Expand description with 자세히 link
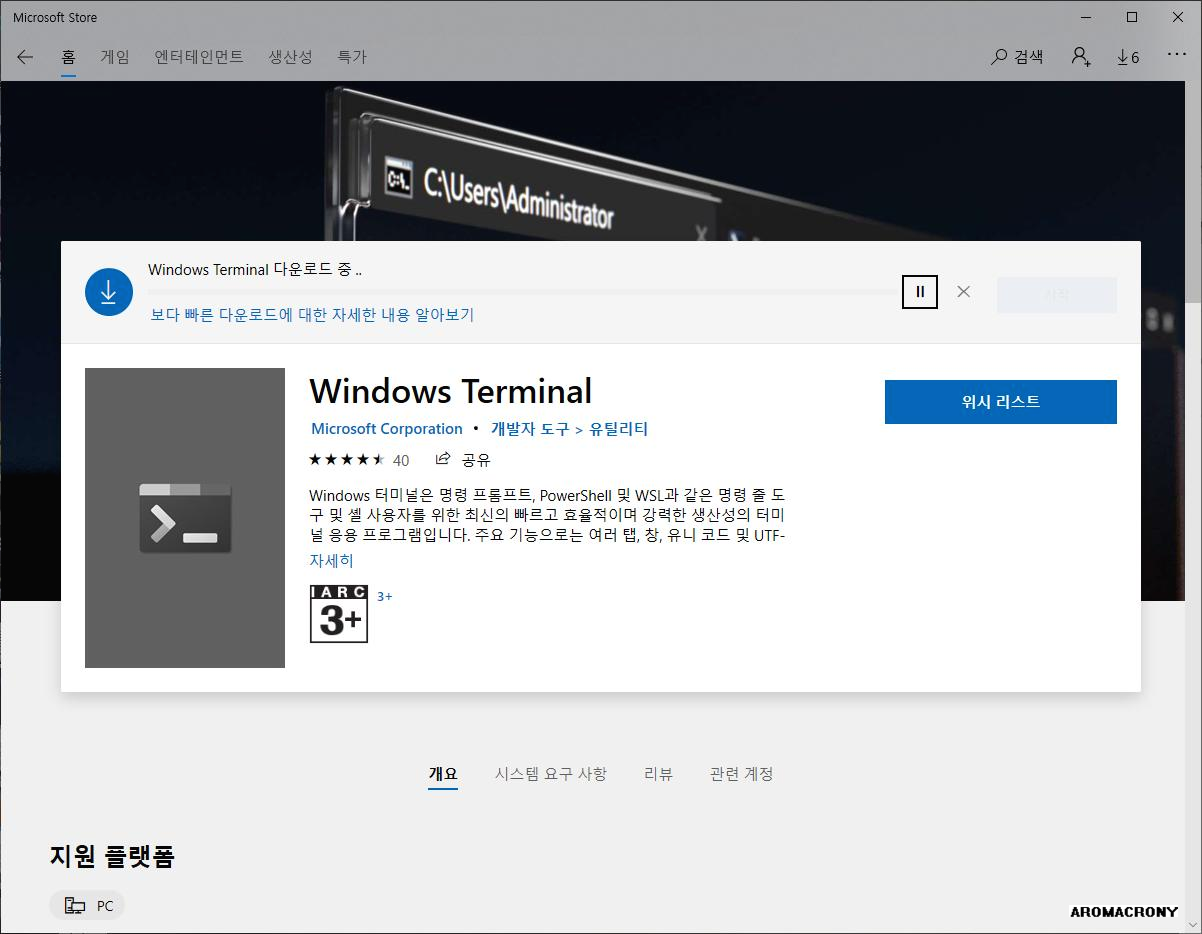This screenshot has height=934, width=1202. (331, 561)
